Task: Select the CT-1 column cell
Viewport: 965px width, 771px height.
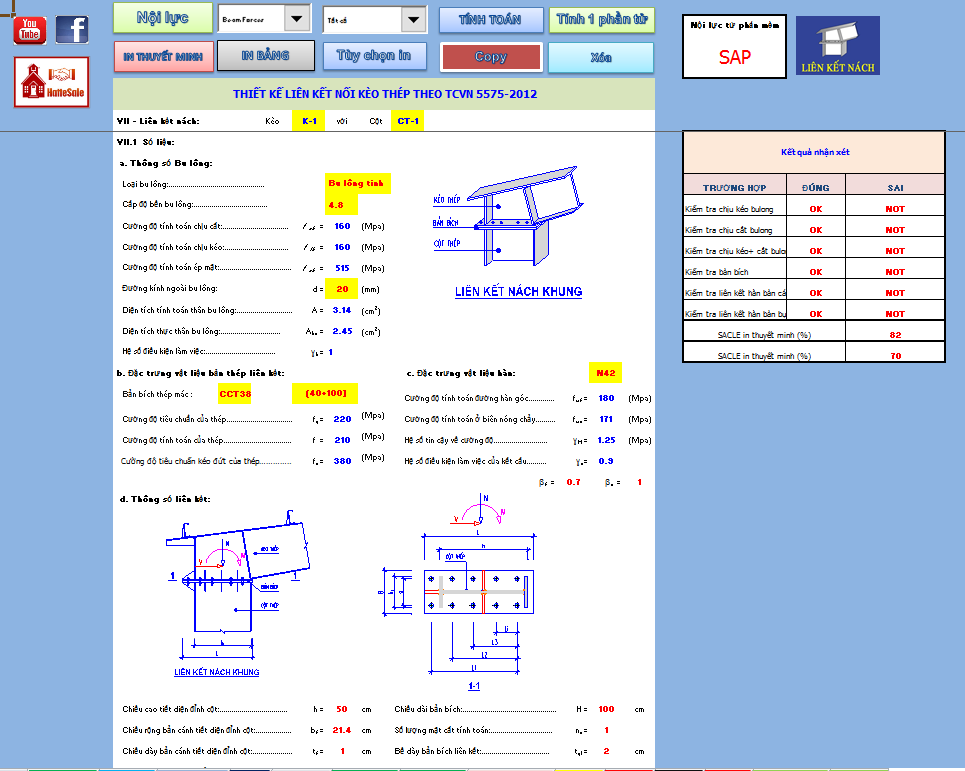Action: click(x=407, y=121)
